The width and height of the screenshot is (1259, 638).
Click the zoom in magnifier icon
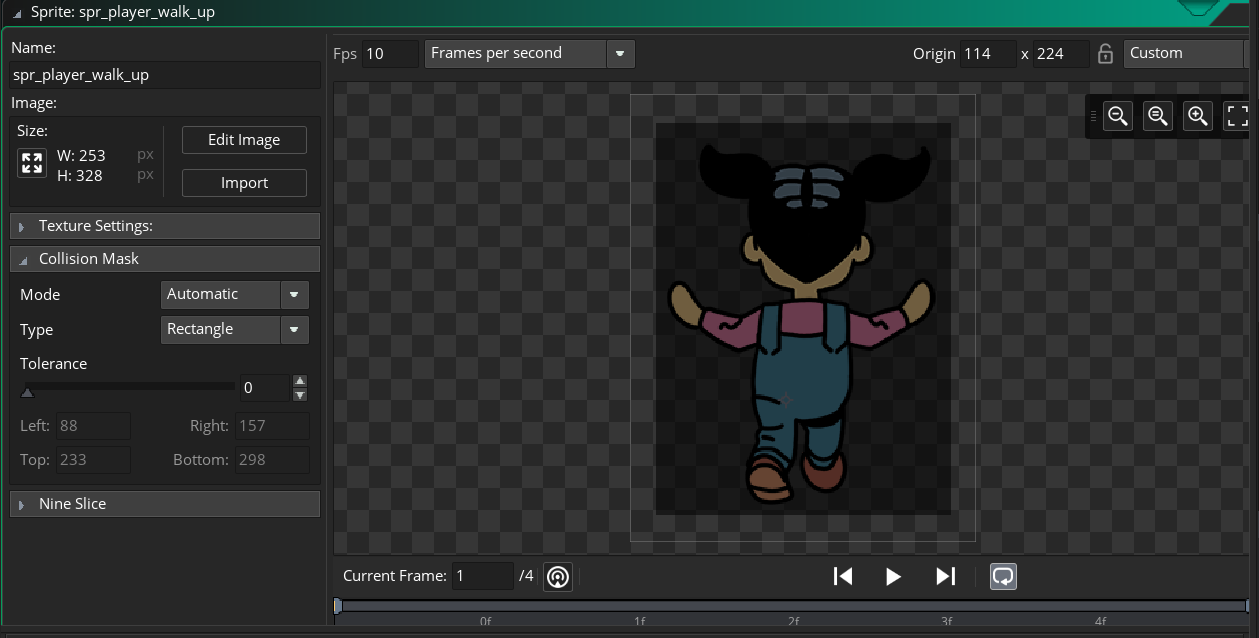[x=1198, y=116]
